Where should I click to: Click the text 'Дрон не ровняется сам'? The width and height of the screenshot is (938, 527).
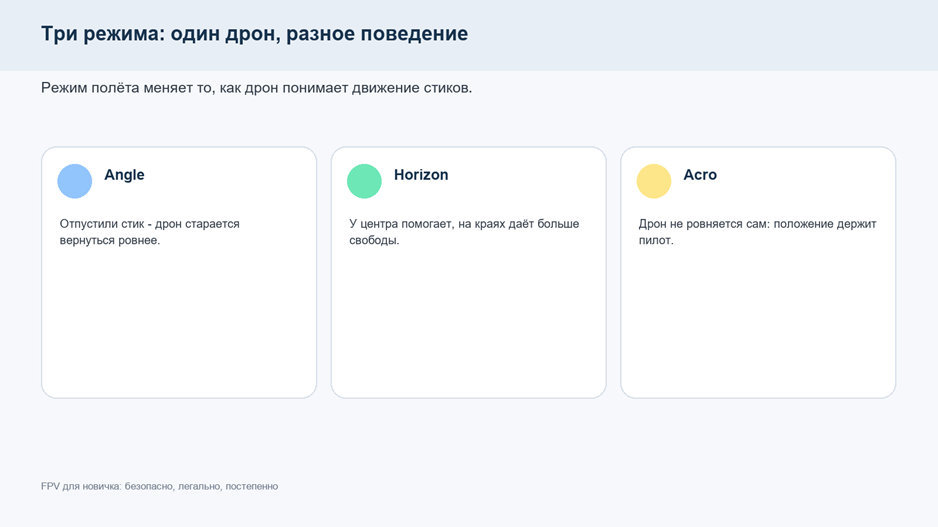(x=704, y=224)
